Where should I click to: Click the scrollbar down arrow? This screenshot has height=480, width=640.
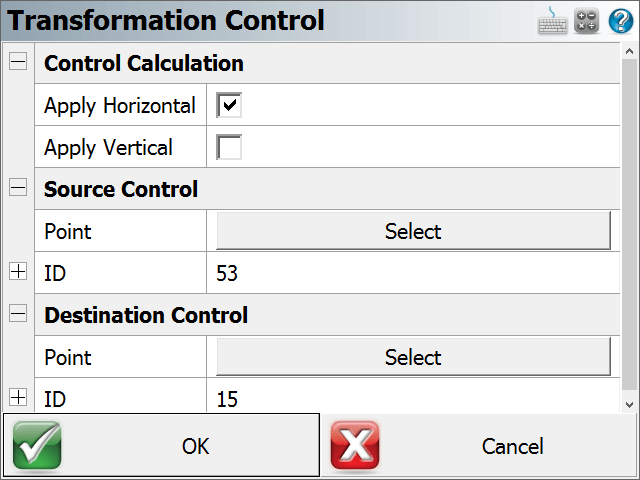pos(629,404)
